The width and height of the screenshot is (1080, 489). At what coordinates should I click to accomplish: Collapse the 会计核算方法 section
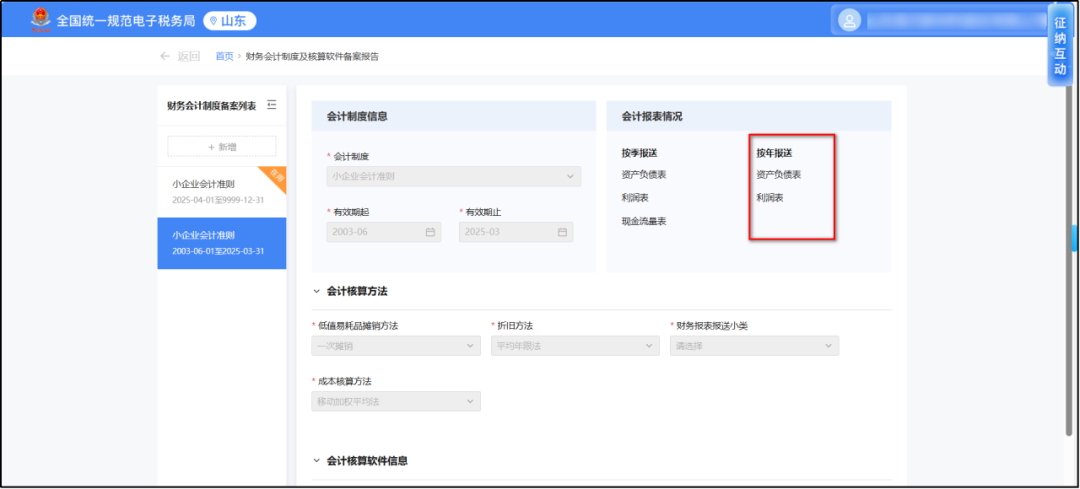click(316, 291)
